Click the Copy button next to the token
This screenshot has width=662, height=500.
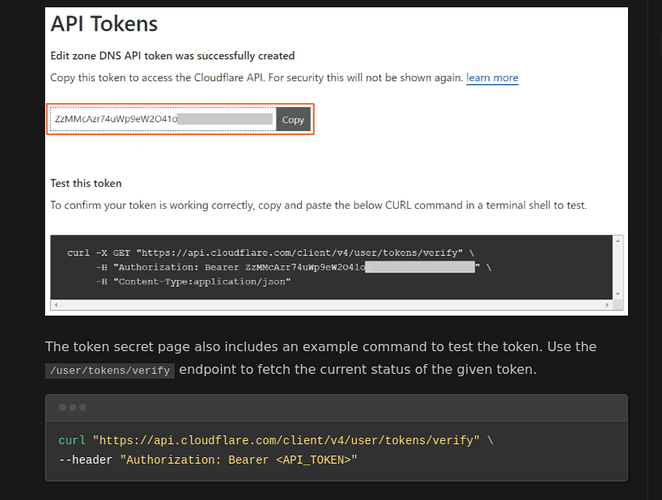click(x=293, y=120)
